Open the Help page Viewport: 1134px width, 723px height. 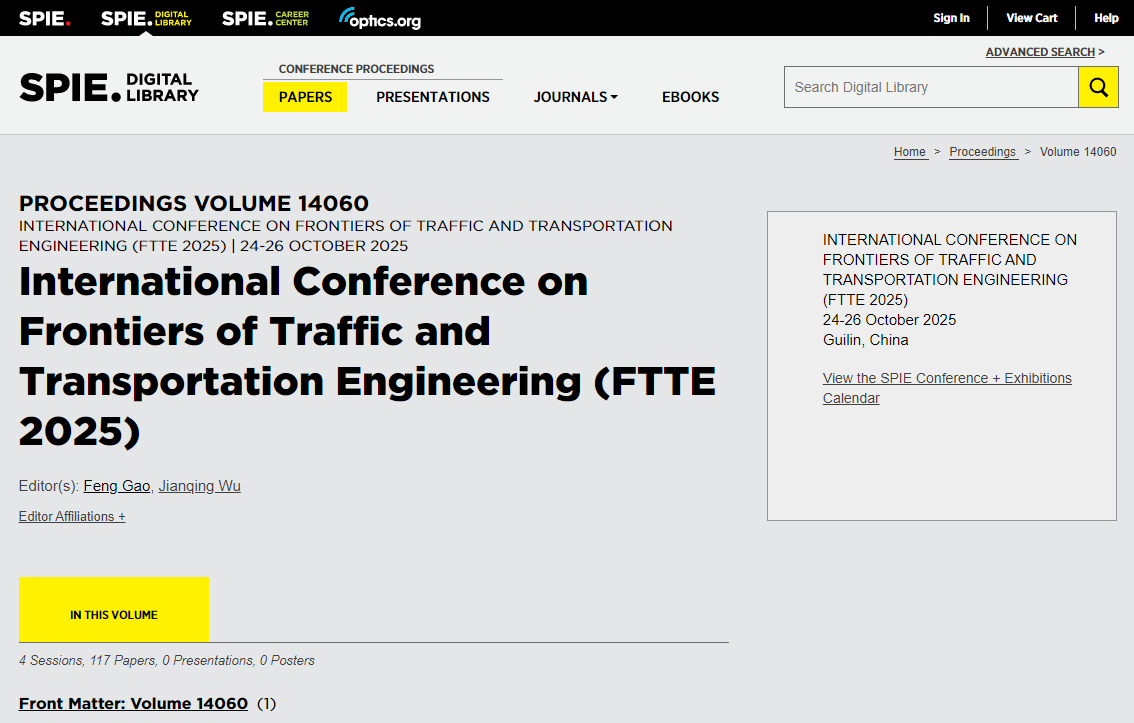[1106, 18]
